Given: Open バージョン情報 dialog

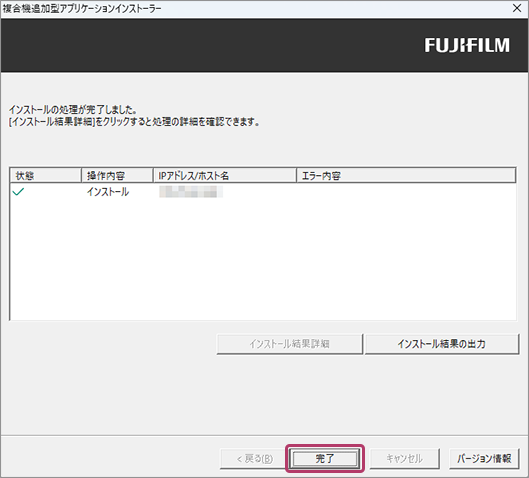Looking at the screenshot, I should 484,458.
